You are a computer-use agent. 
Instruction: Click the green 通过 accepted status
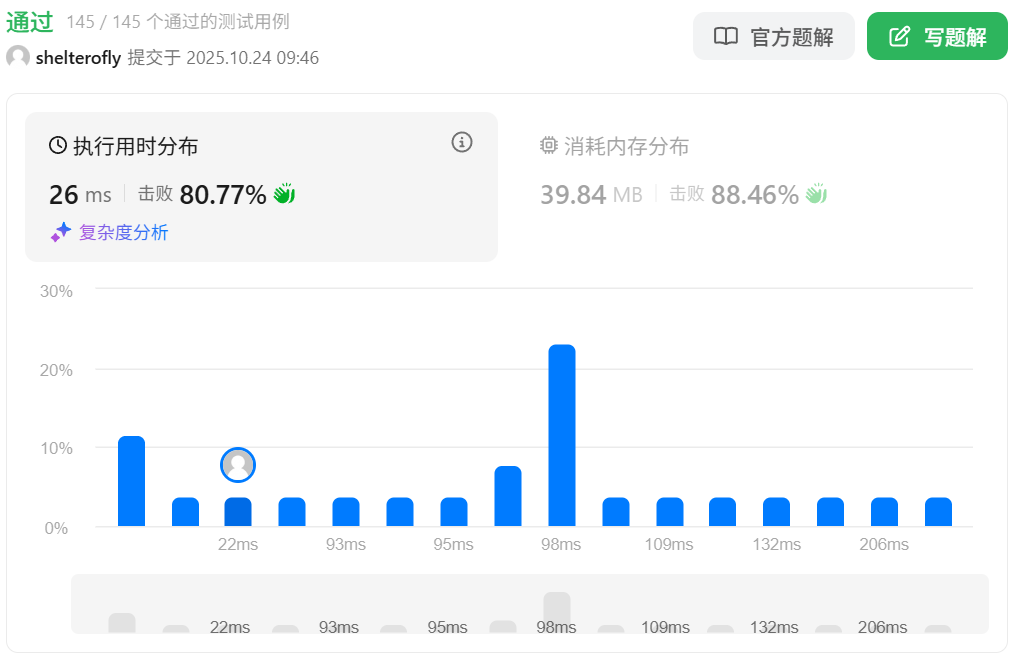[30, 22]
